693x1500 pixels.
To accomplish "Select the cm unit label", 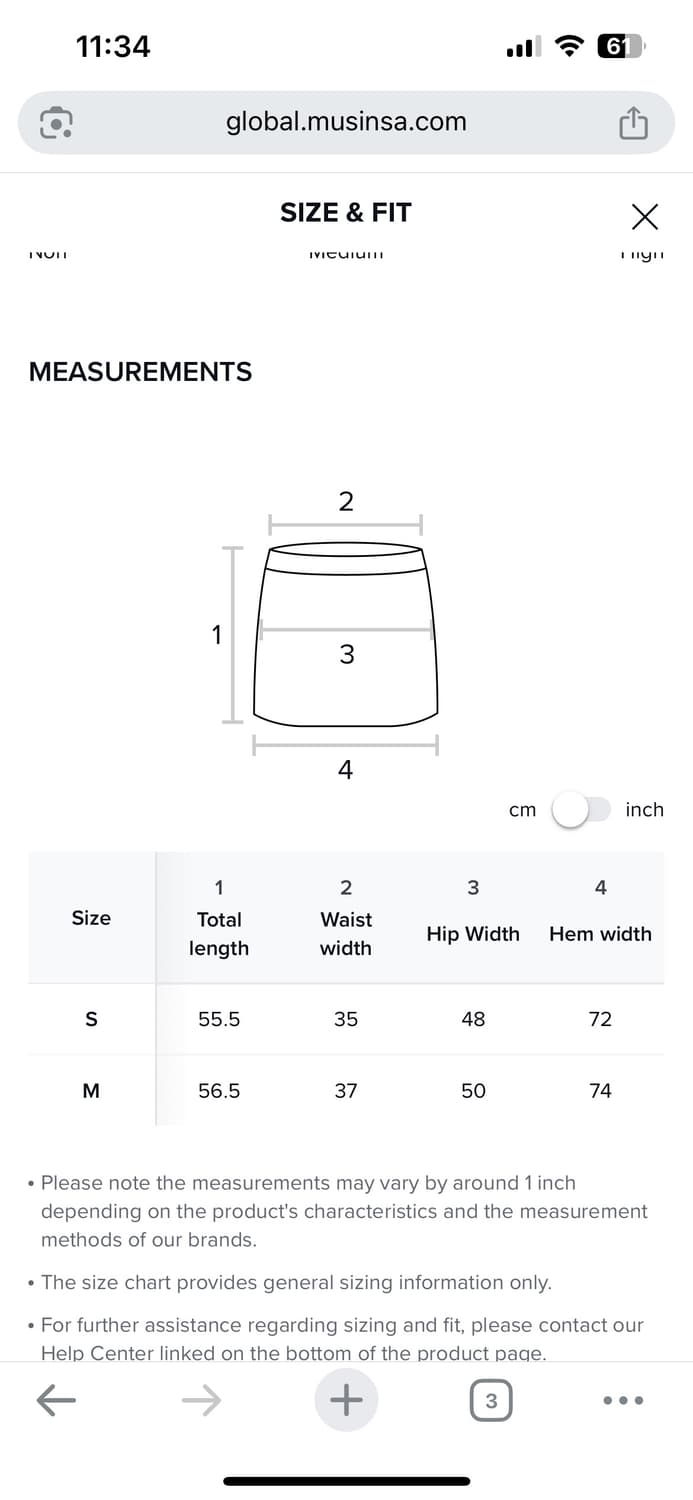I will 522,810.
